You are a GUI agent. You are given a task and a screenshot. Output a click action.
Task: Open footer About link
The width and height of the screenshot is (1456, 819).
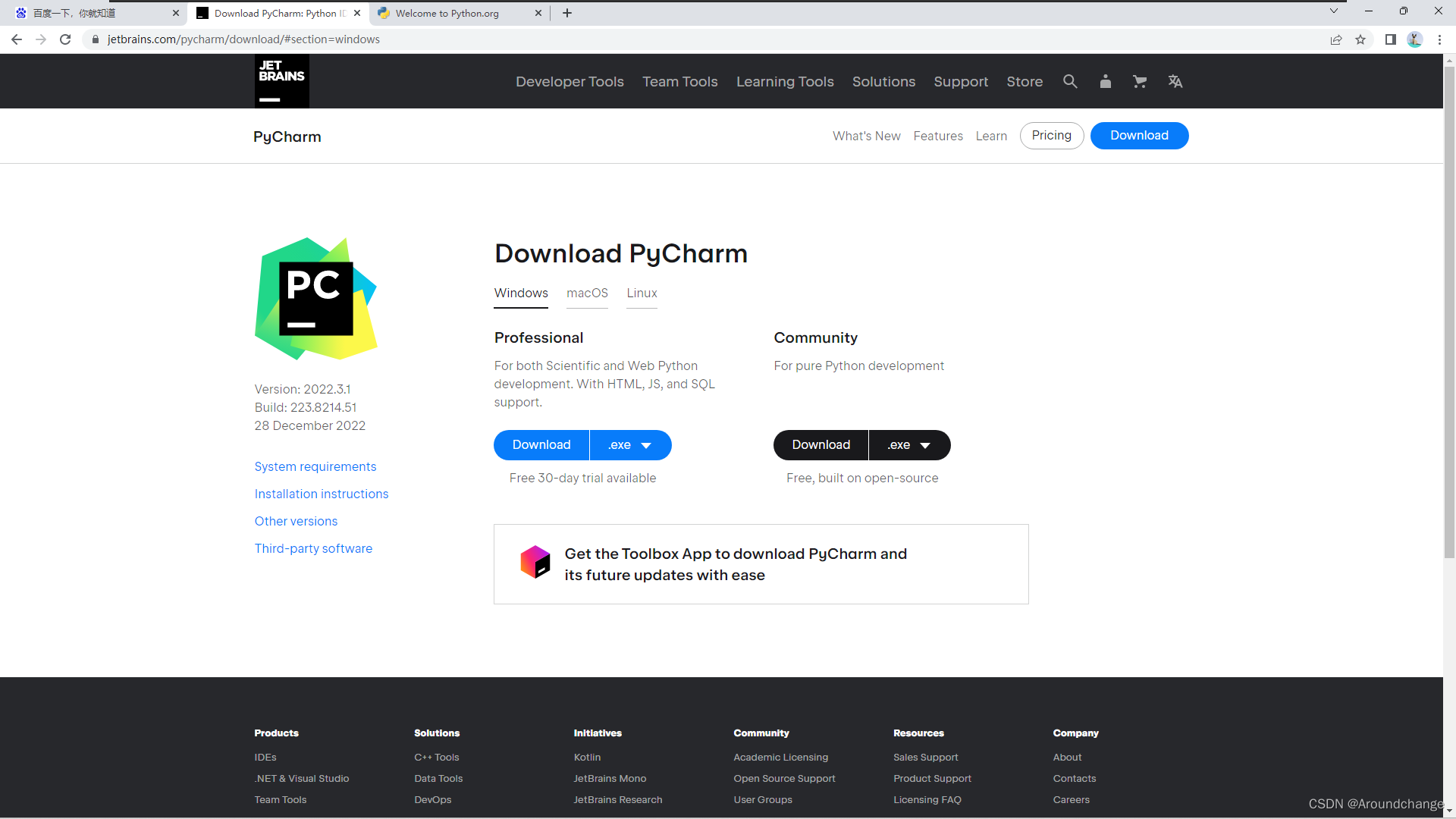[x=1067, y=758]
